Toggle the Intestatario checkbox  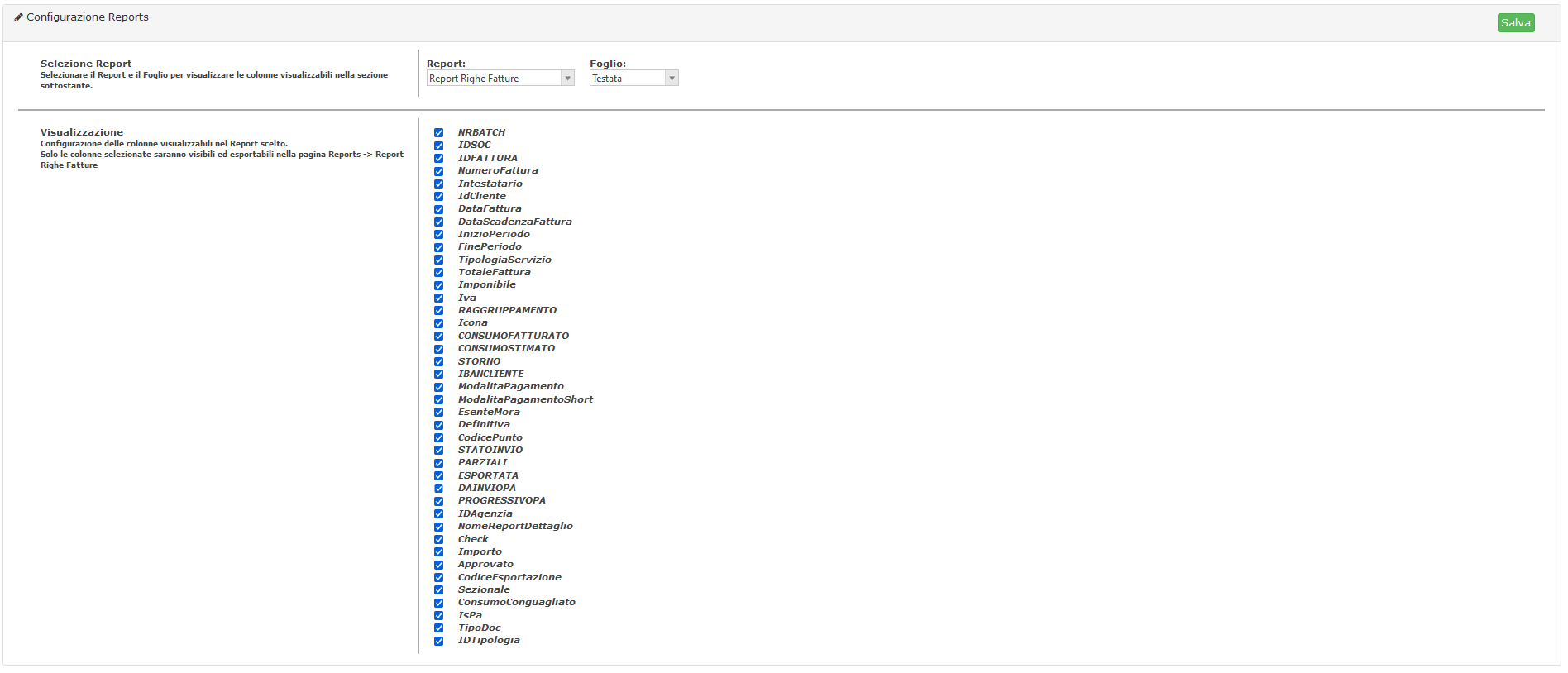click(438, 184)
